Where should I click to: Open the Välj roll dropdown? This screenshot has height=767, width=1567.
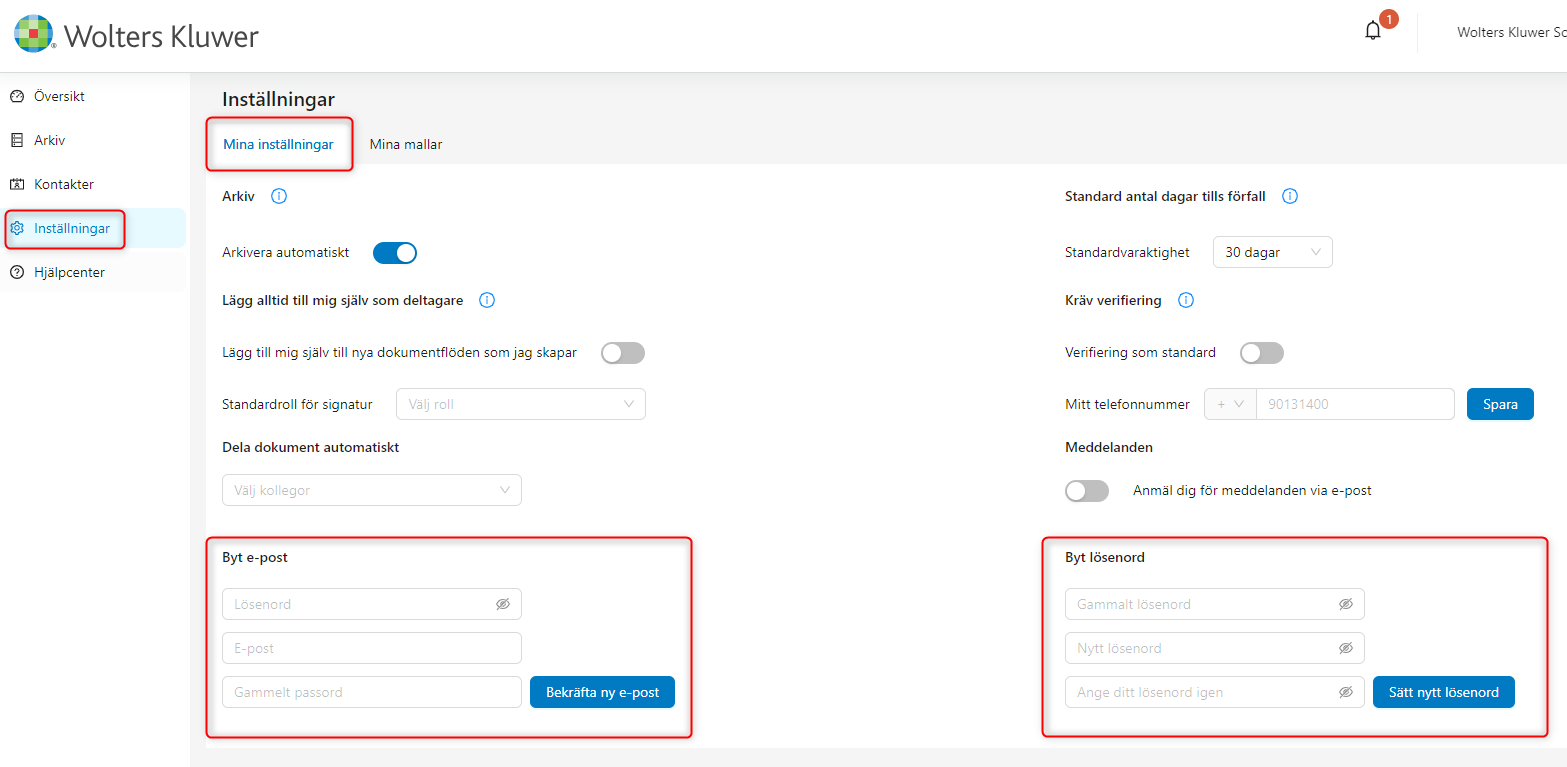[521, 404]
